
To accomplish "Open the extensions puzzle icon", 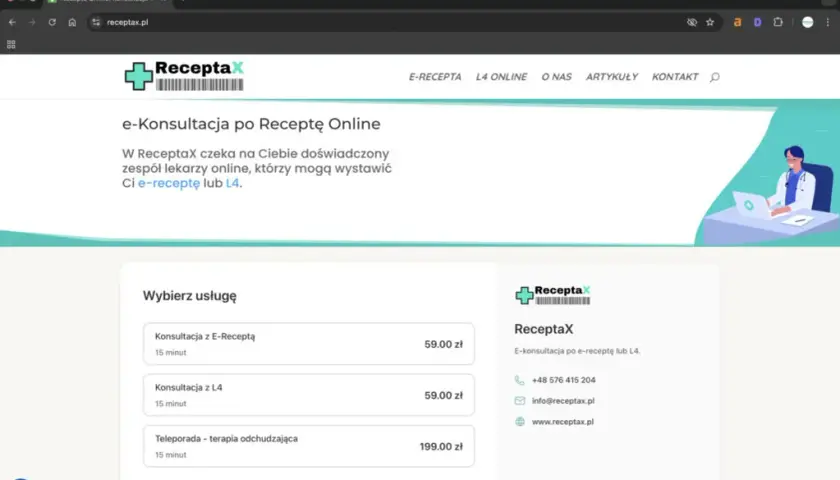I will coord(778,22).
